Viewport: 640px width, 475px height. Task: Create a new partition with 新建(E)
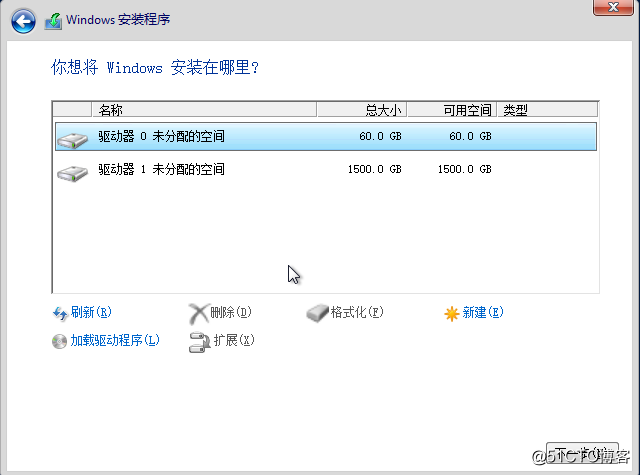(x=483, y=312)
